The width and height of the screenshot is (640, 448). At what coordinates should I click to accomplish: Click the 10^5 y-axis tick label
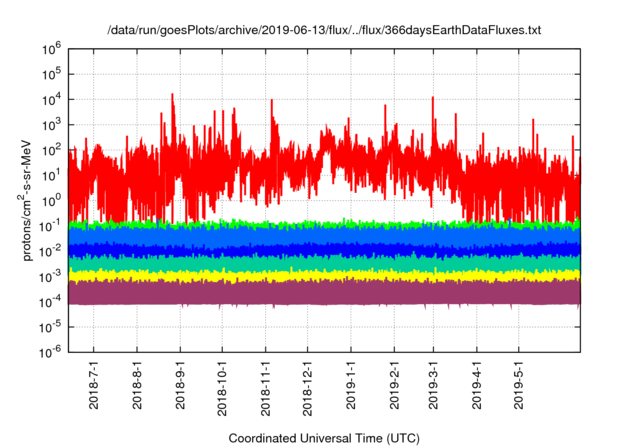pos(51,75)
